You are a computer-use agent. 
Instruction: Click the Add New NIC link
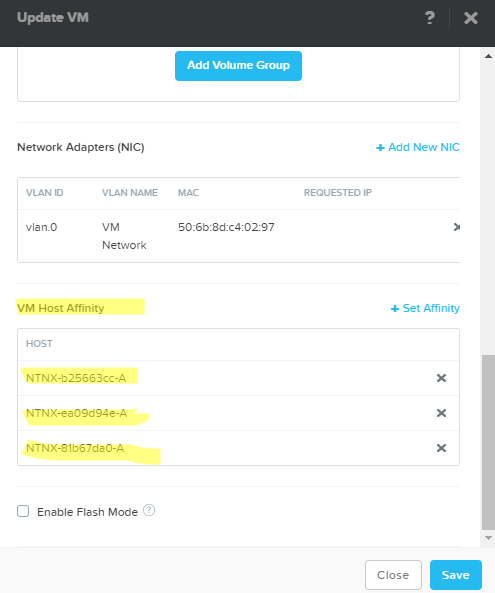(418, 147)
